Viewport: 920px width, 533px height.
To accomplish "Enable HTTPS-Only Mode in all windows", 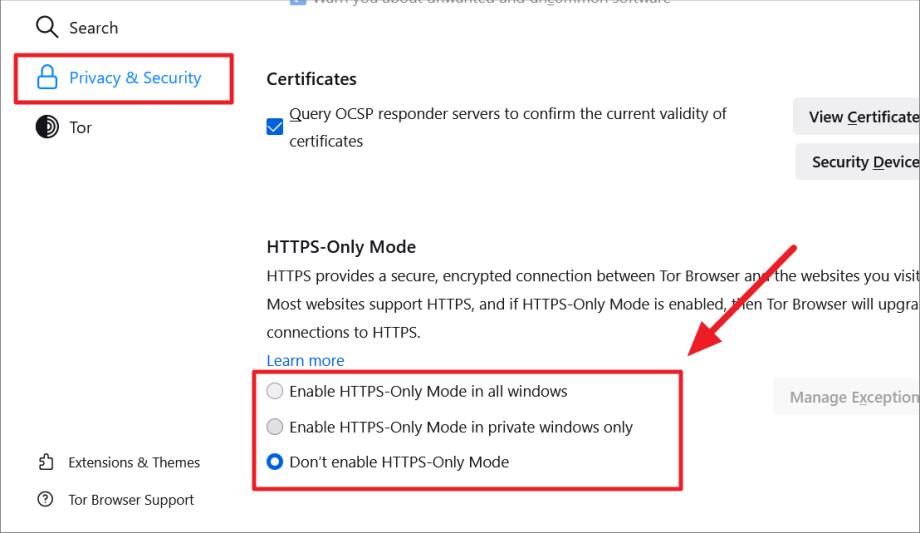I will click(275, 391).
